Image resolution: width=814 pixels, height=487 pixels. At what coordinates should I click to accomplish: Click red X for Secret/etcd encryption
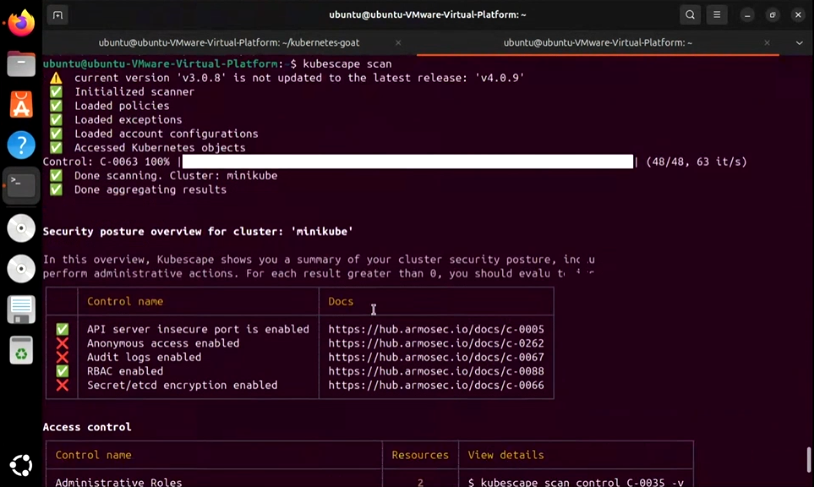coord(62,385)
